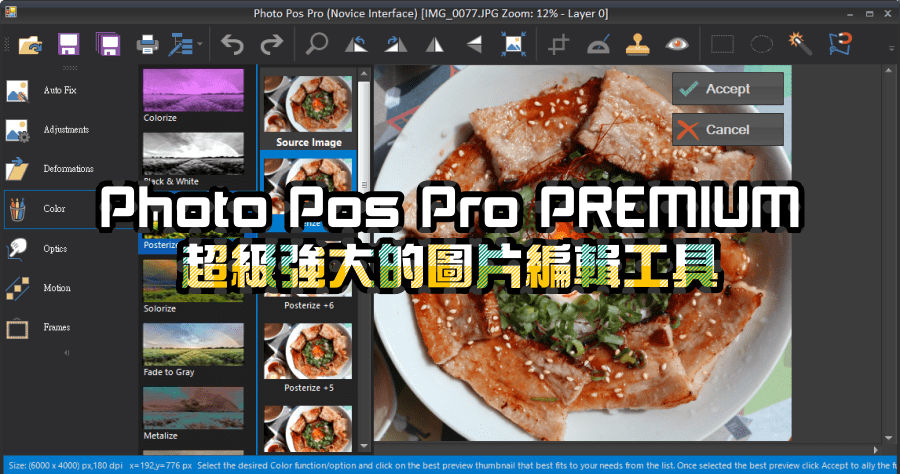Select the clone stamp tool

coord(637,44)
